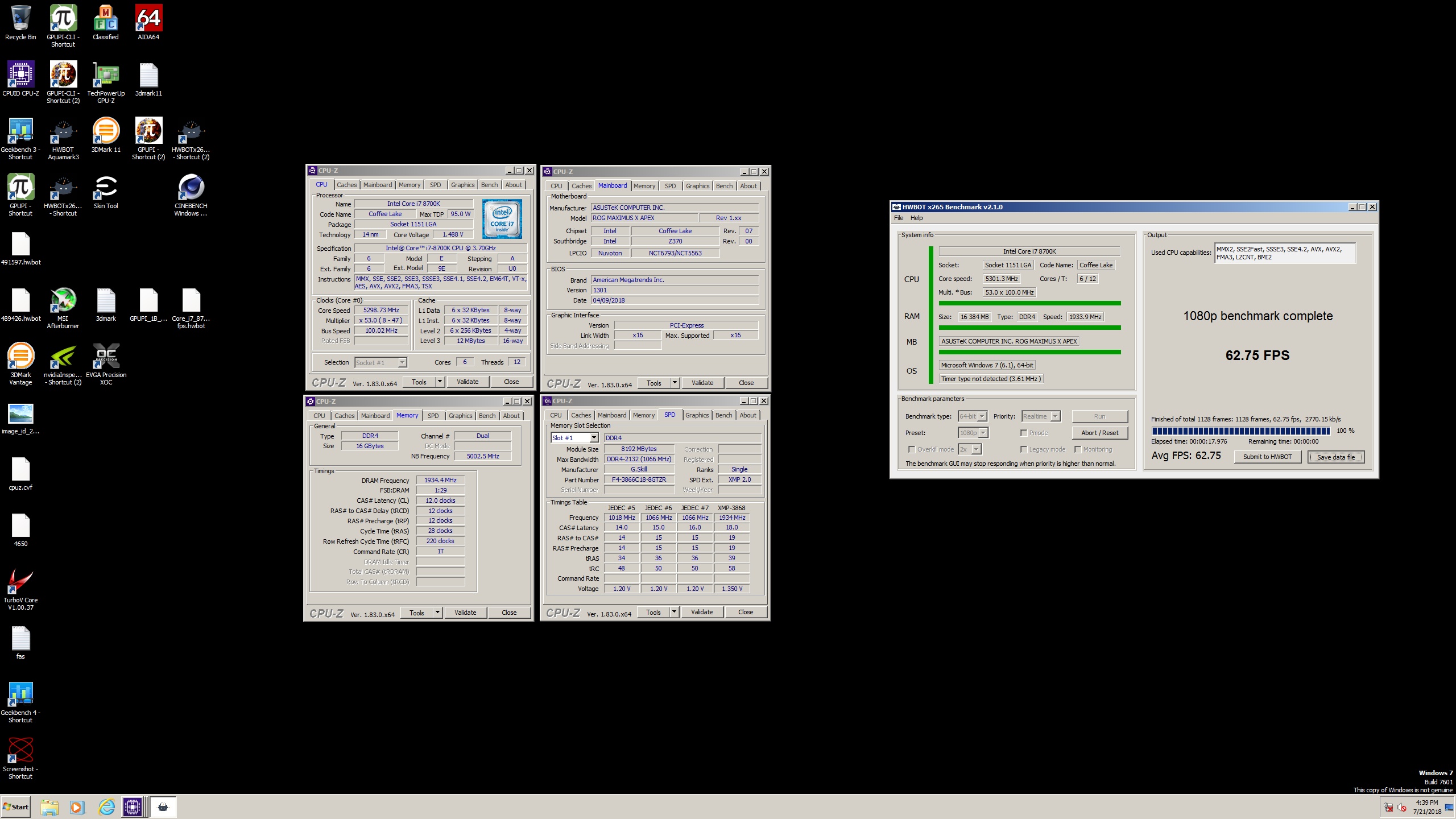This screenshot has height=819, width=1456.
Task: Open the Preset 1080p dropdown
Action: [x=973, y=433]
